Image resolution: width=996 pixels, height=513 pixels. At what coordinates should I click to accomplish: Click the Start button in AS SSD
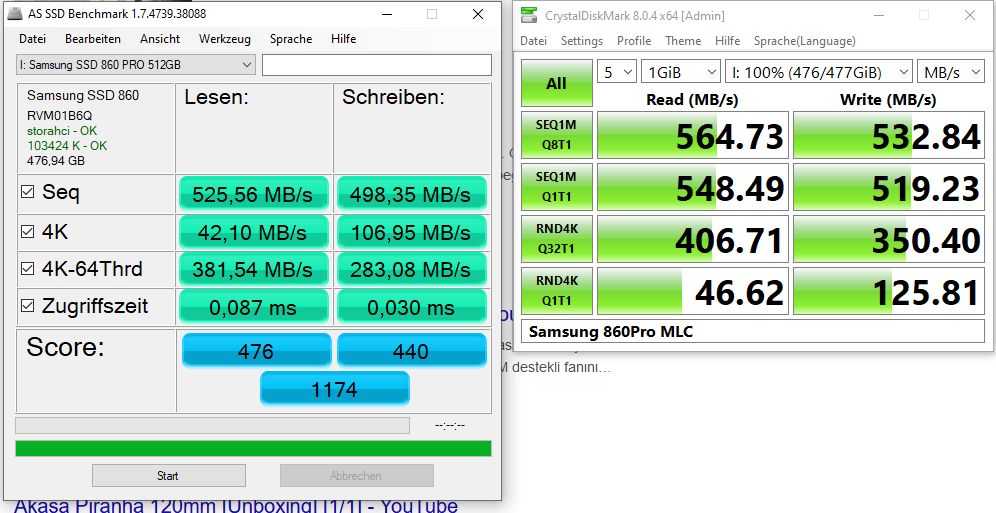point(168,476)
